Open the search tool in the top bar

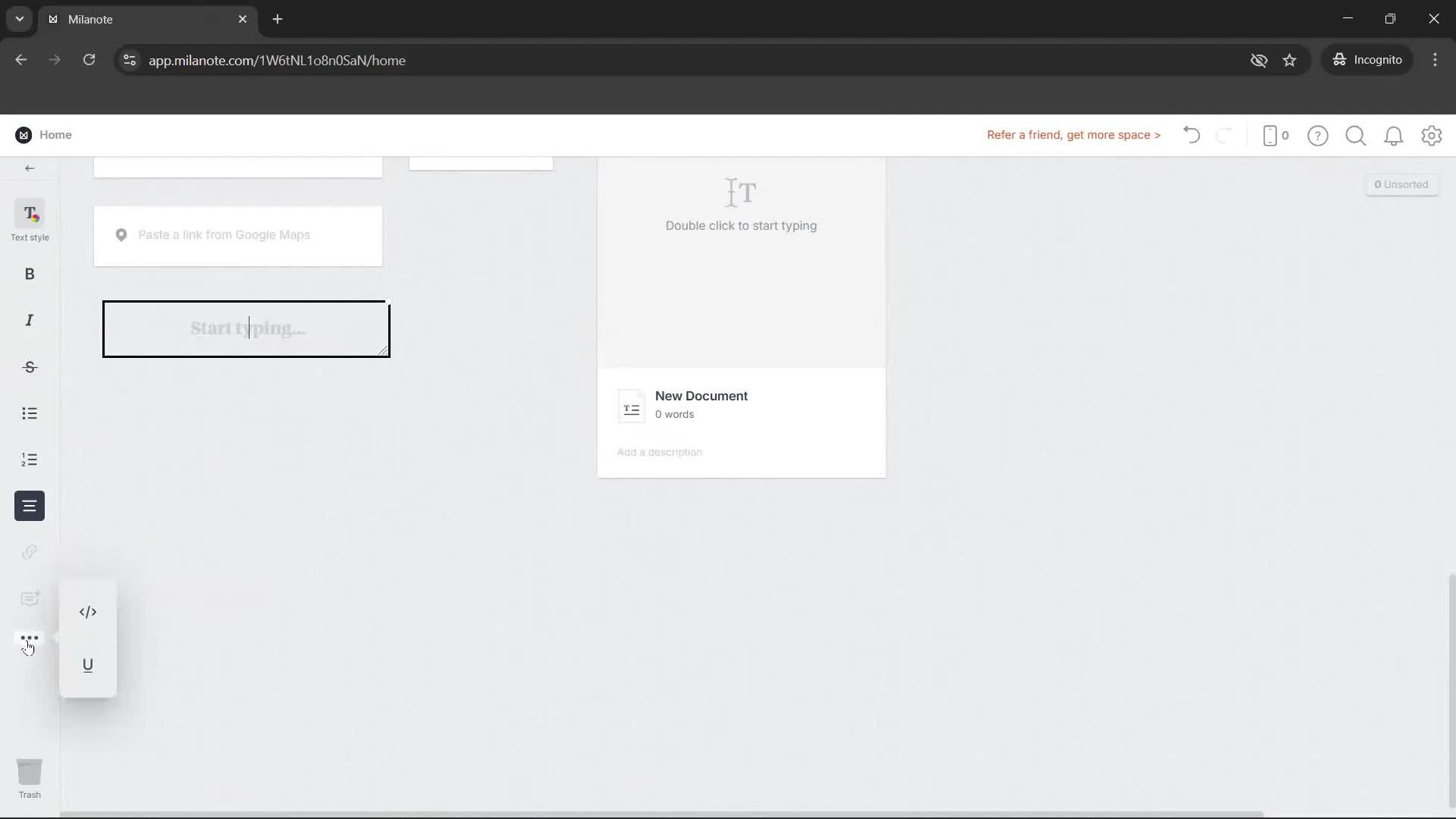1356,135
